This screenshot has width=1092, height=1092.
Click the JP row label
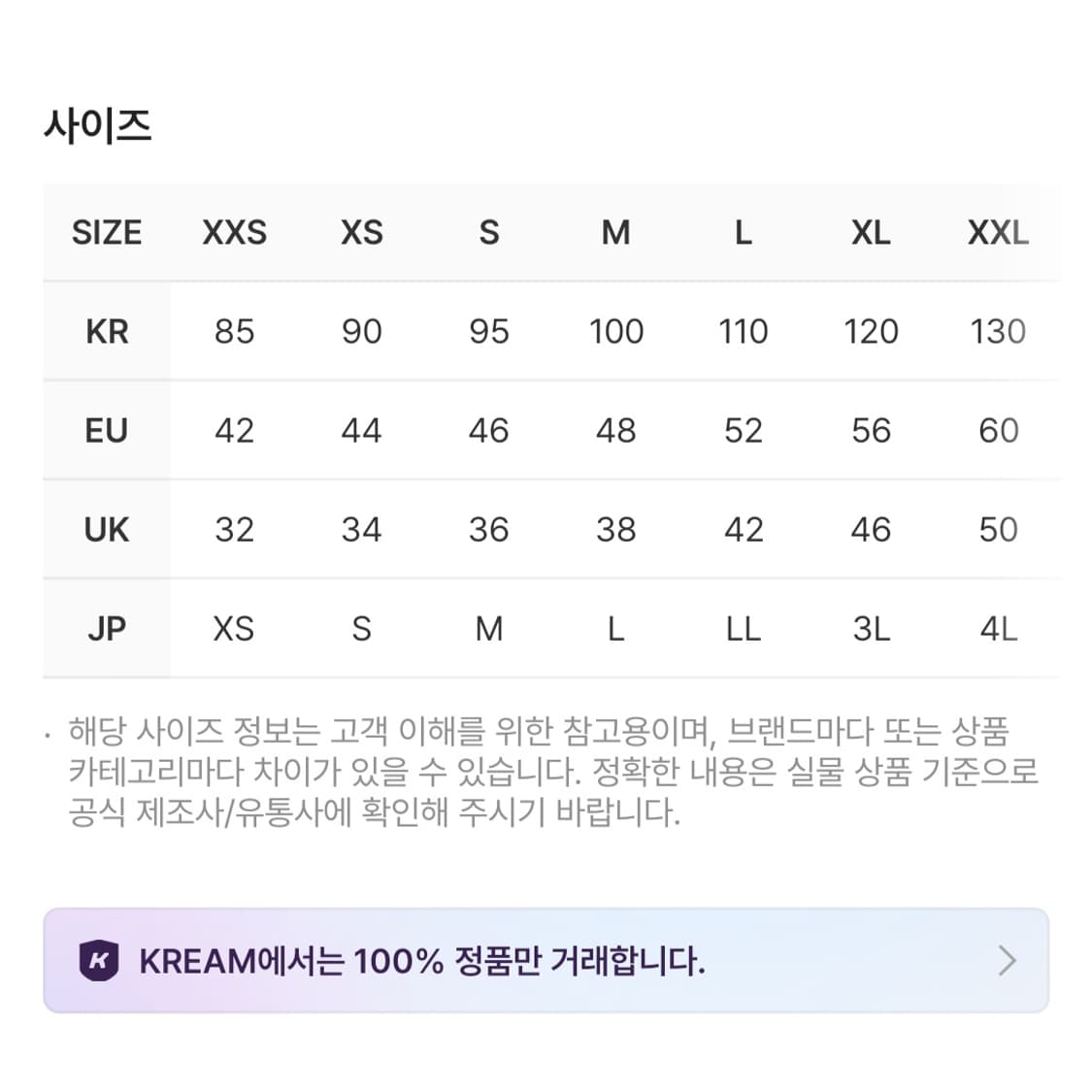point(107,629)
